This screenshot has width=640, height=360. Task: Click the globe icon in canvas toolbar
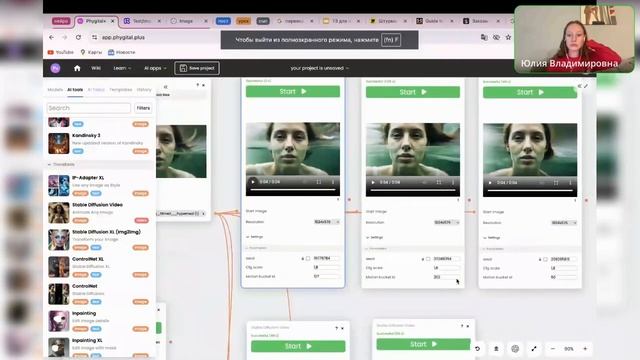515,349
